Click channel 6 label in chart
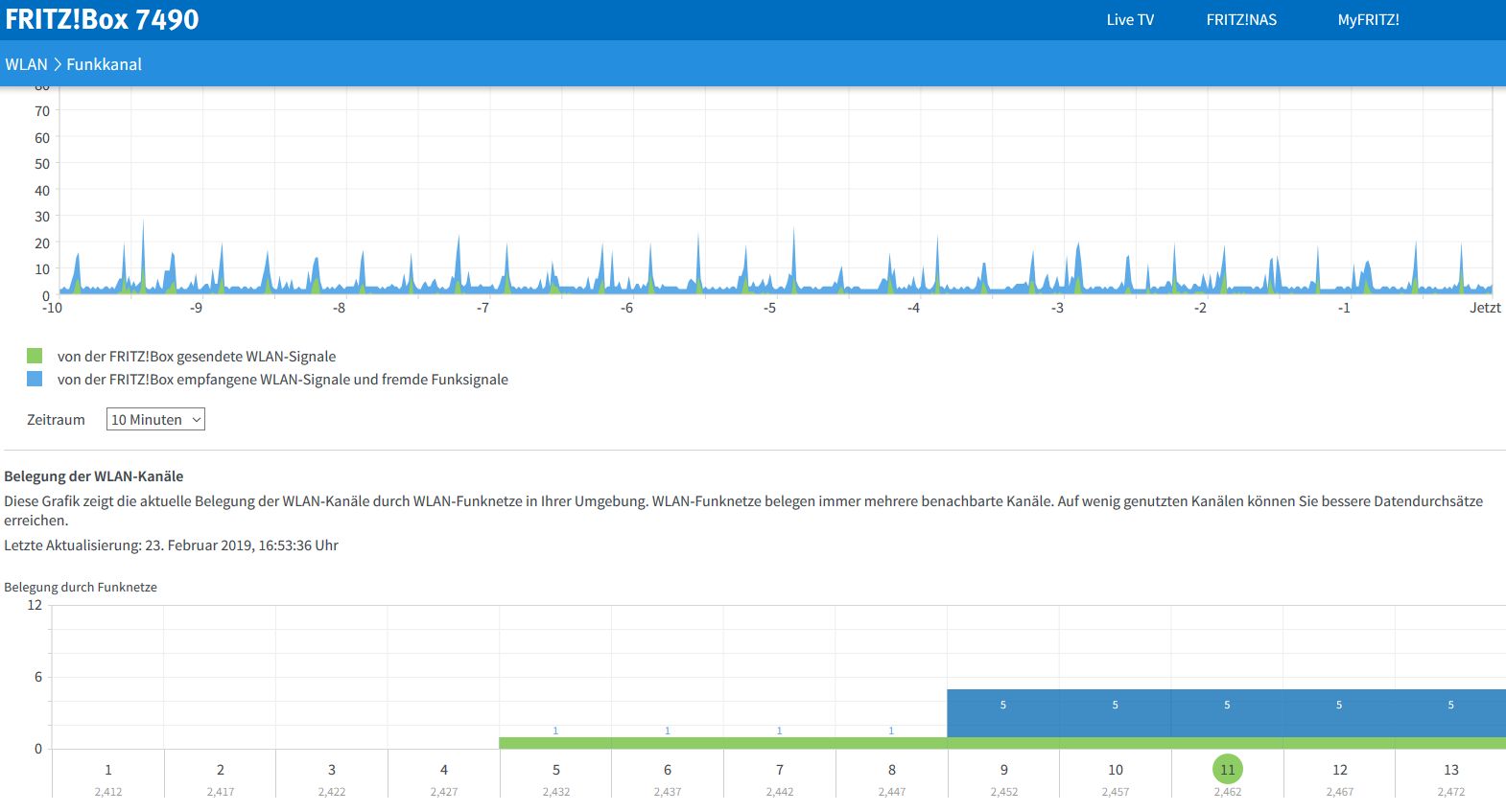 (668, 770)
